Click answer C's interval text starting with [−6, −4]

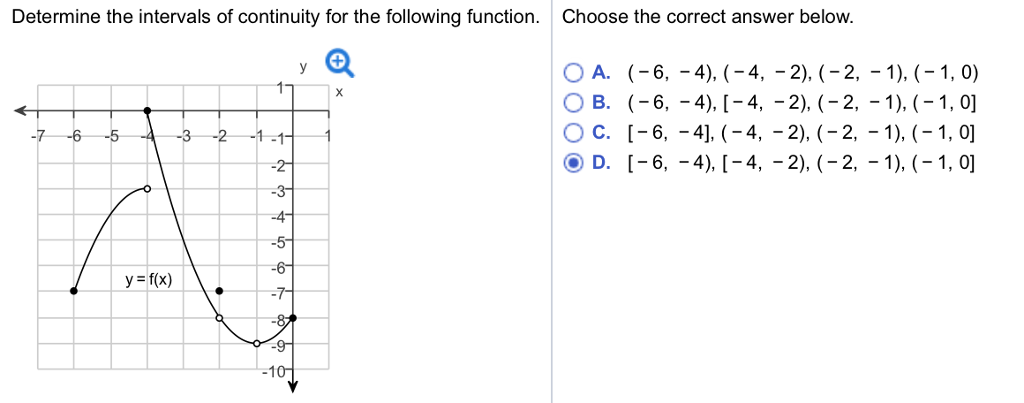(803, 132)
